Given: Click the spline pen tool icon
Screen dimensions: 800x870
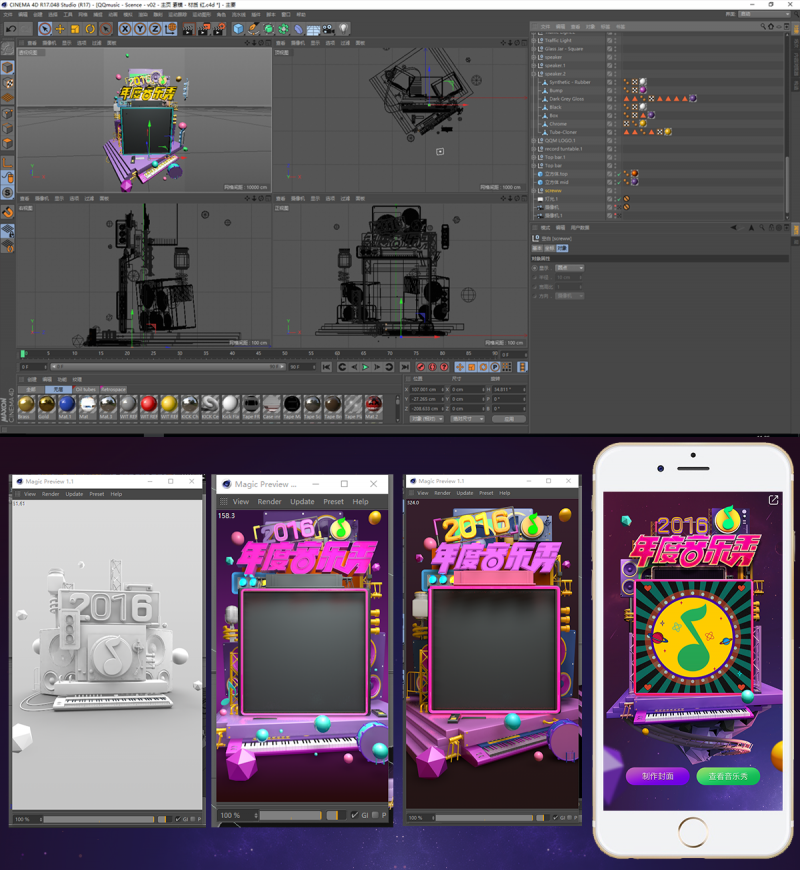Looking at the screenshot, I should (x=254, y=29).
